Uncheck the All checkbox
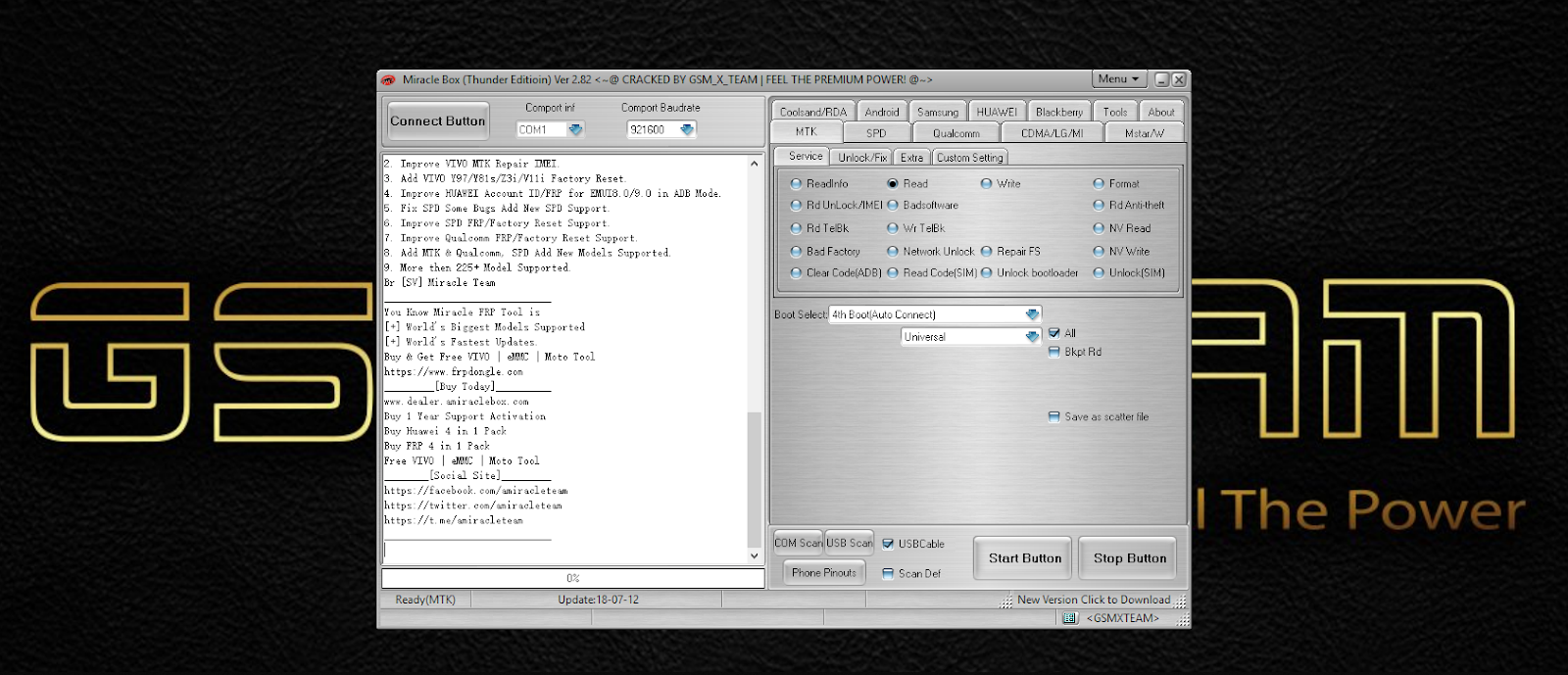 click(x=1054, y=333)
